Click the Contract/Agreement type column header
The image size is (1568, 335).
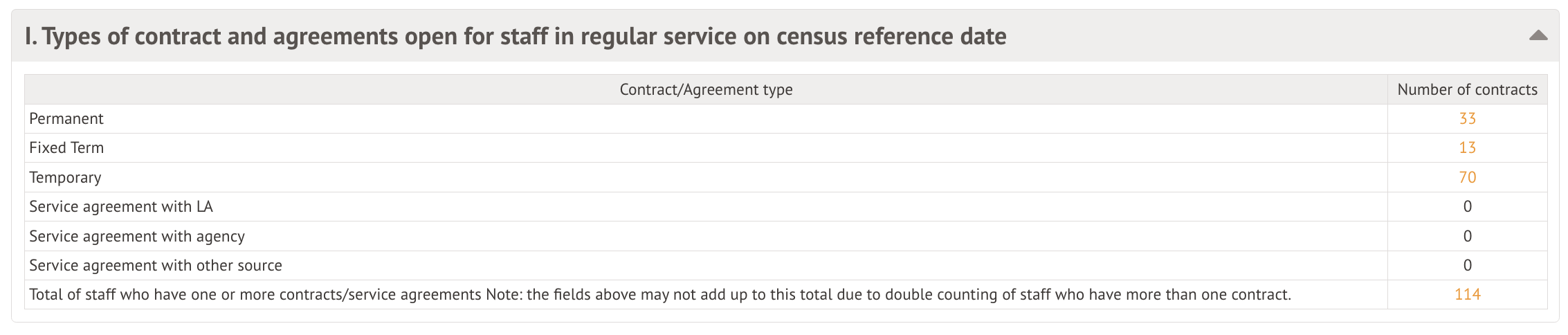[706, 90]
